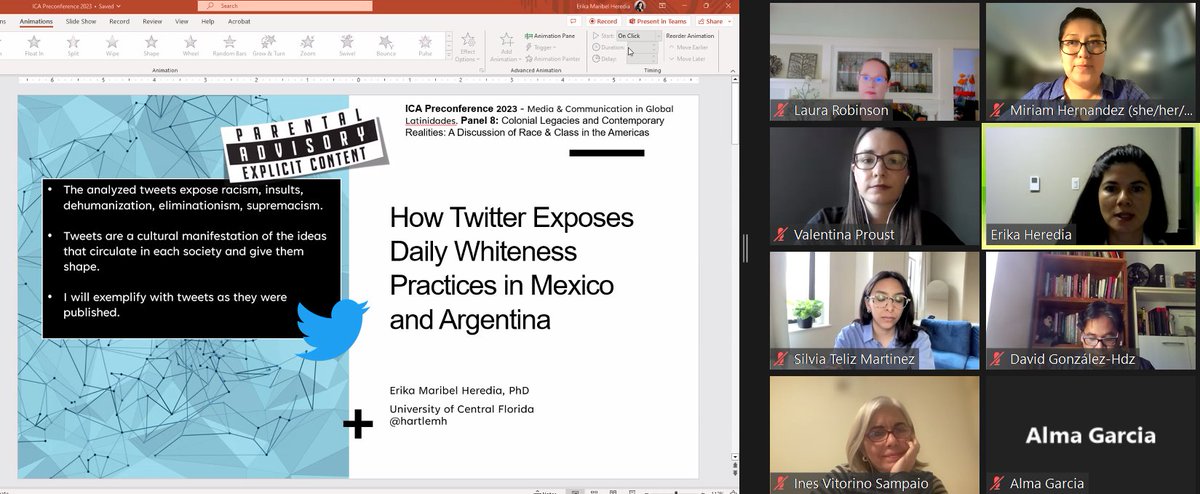Switch to Normal view in status bar

click(x=577, y=491)
